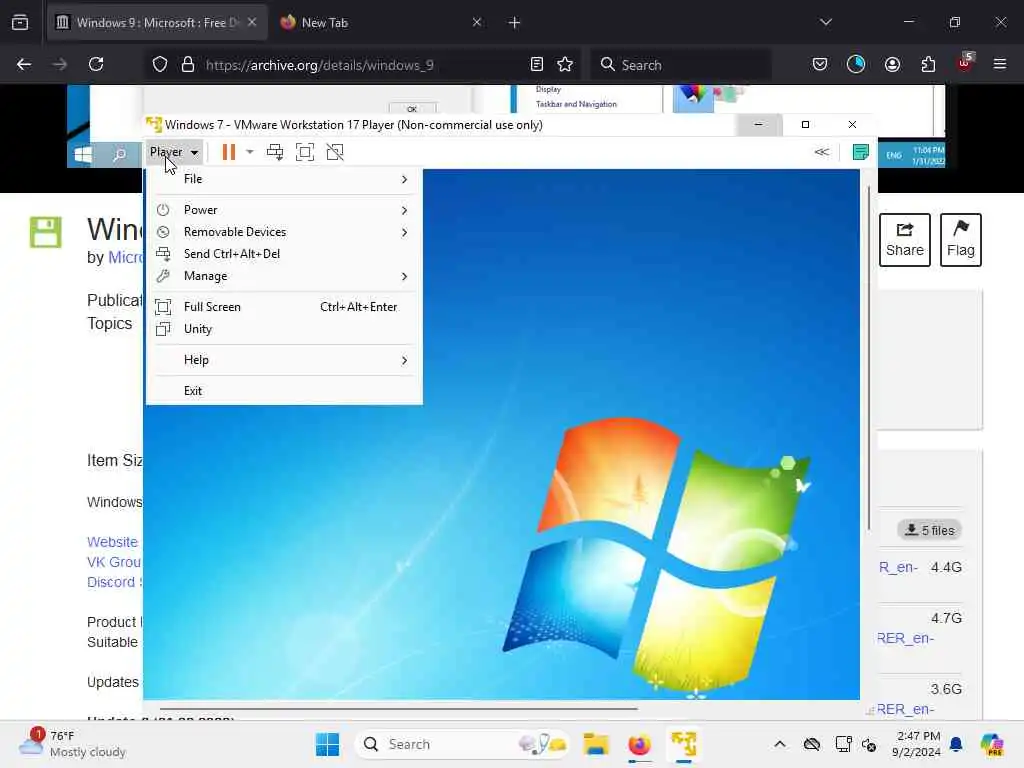Open Firefox from the taskbar
Viewport: 1024px width, 768px height.
click(x=639, y=744)
